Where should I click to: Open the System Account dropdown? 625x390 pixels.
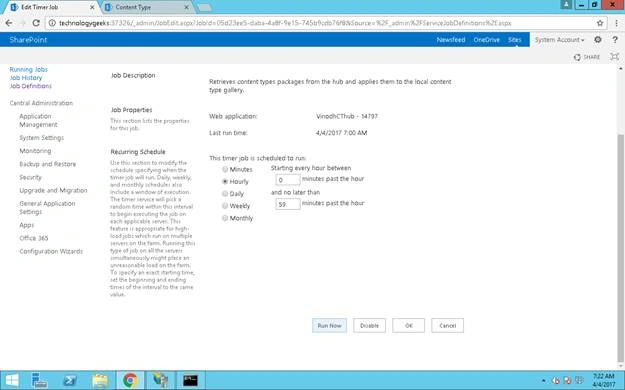click(x=559, y=39)
